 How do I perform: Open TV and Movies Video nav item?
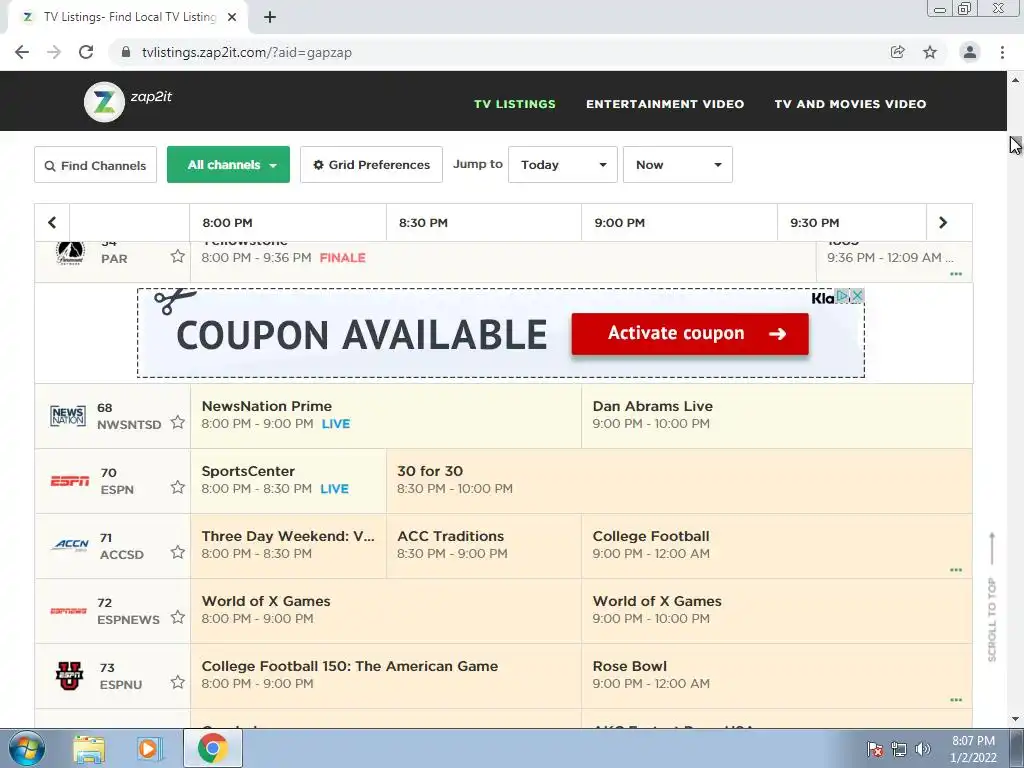click(850, 104)
